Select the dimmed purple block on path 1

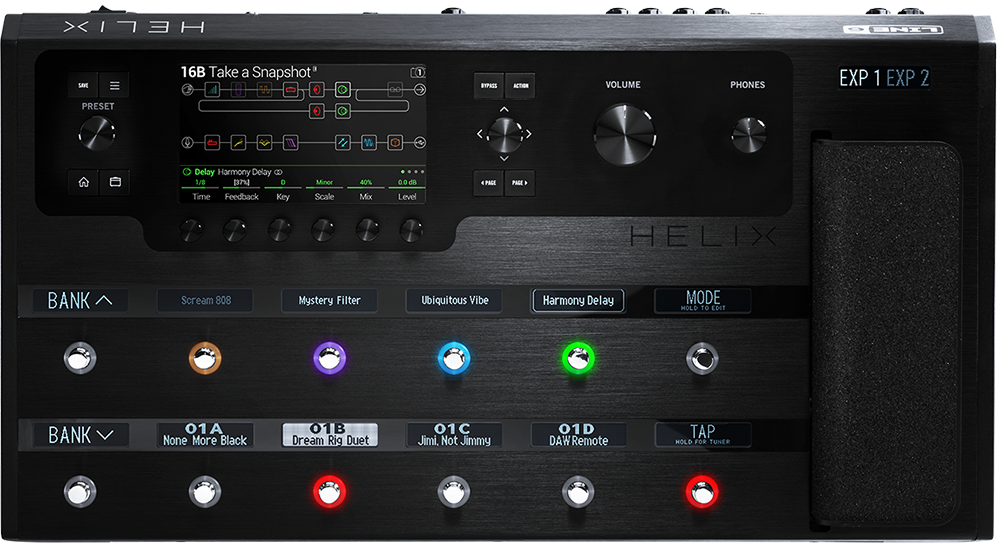coord(238,90)
